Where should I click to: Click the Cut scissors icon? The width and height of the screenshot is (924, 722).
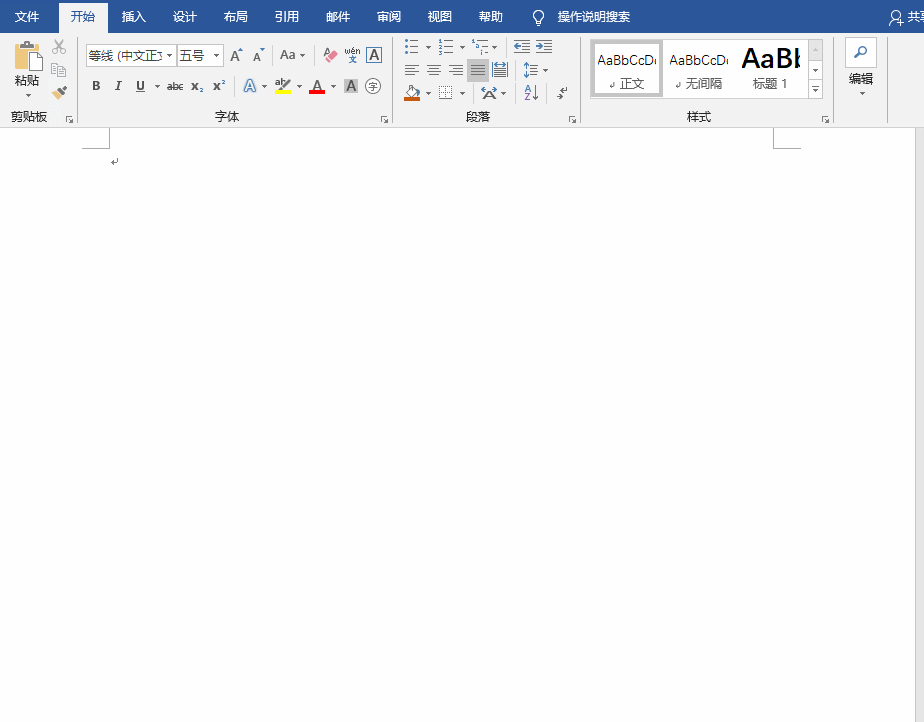[x=59, y=47]
